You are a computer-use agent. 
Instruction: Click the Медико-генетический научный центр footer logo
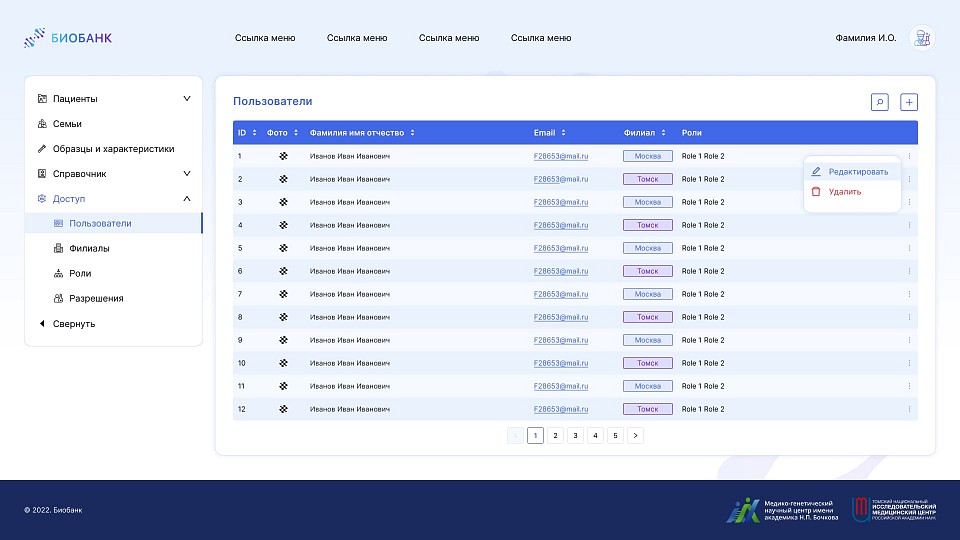pyautogui.click(x=782, y=510)
